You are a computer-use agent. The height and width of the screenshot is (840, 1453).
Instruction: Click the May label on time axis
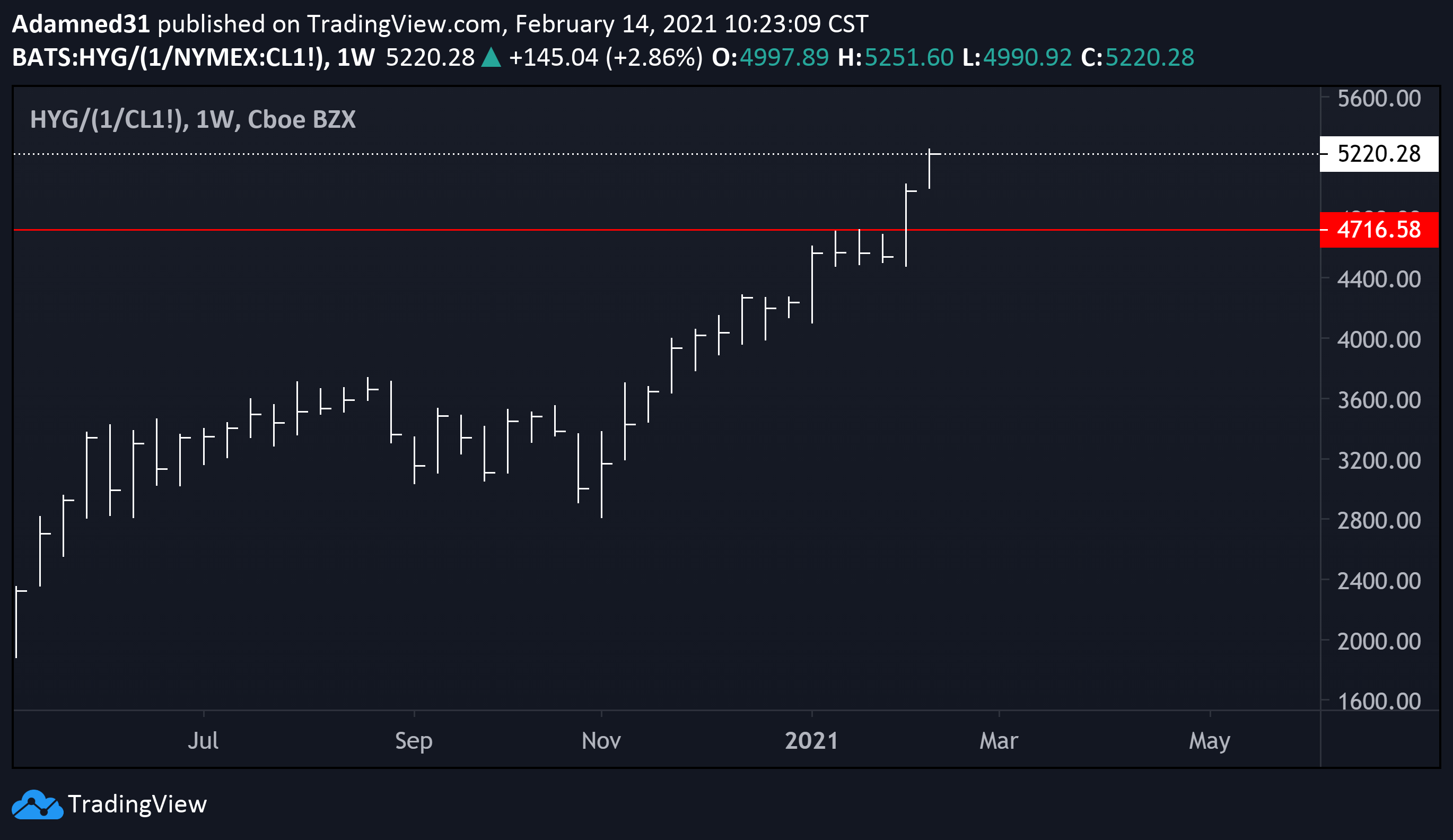(x=1209, y=741)
